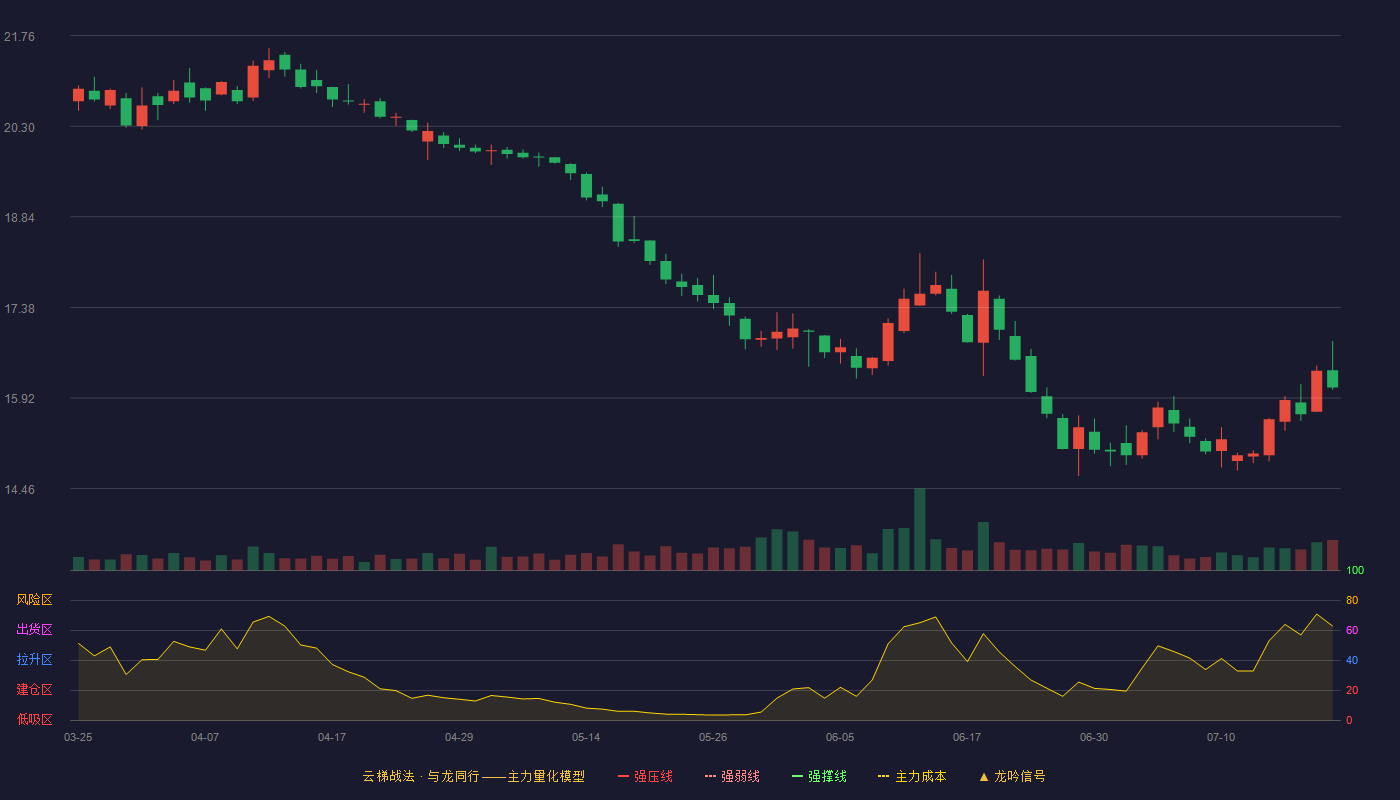This screenshot has height=800, width=1400.
Task: Click the 06-05 date label
Action: pos(840,737)
